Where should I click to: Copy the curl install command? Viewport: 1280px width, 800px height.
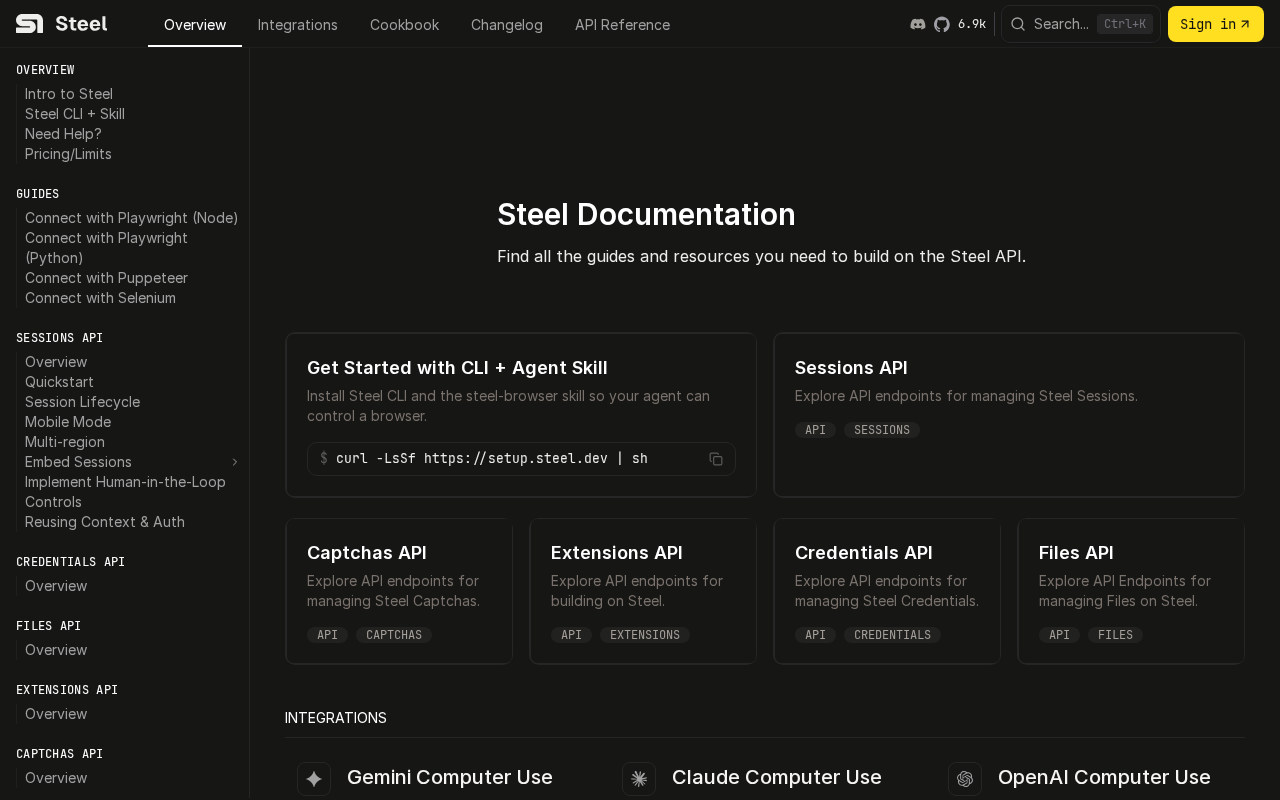[x=716, y=459]
